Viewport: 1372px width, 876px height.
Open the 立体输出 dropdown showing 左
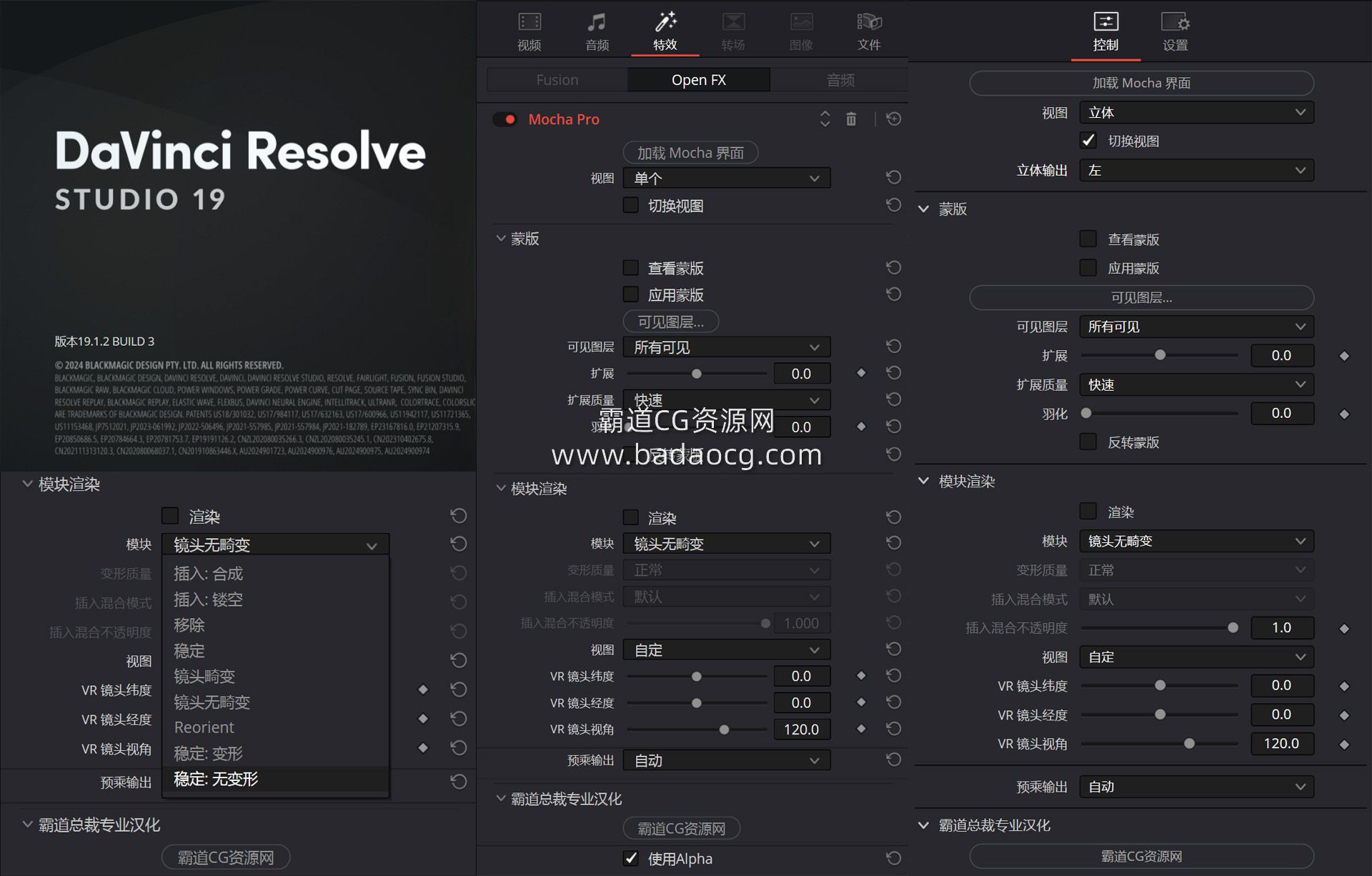pyautogui.click(x=1195, y=170)
